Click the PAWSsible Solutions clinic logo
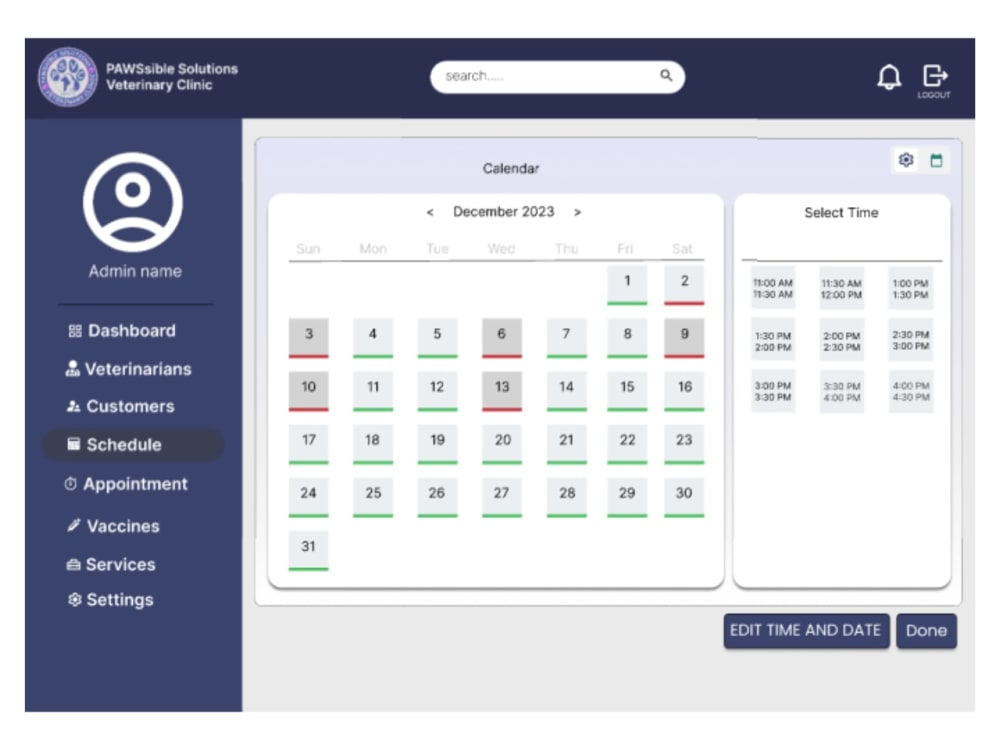1000x750 pixels. point(68,77)
